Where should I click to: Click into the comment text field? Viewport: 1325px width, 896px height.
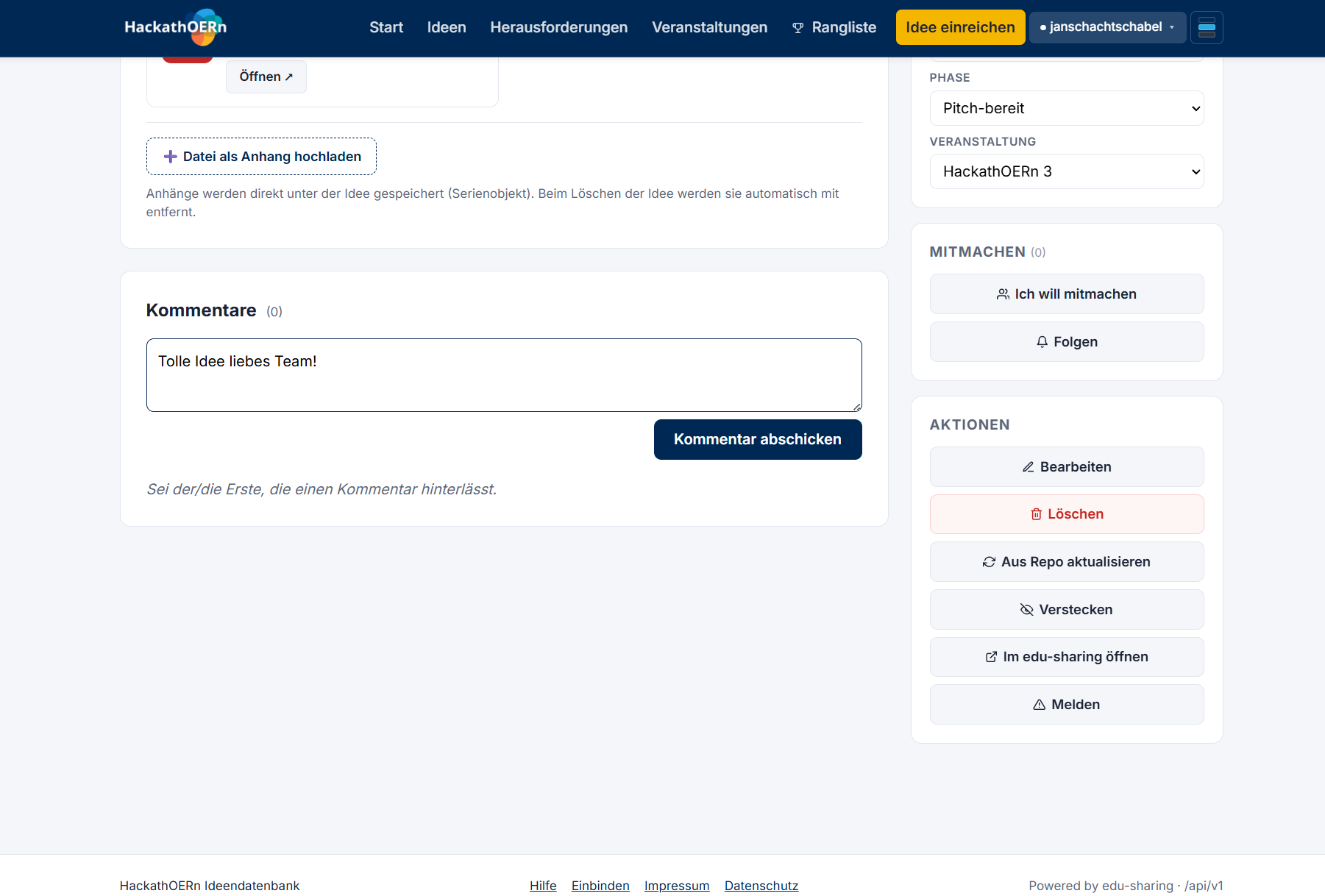coord(504,375)
